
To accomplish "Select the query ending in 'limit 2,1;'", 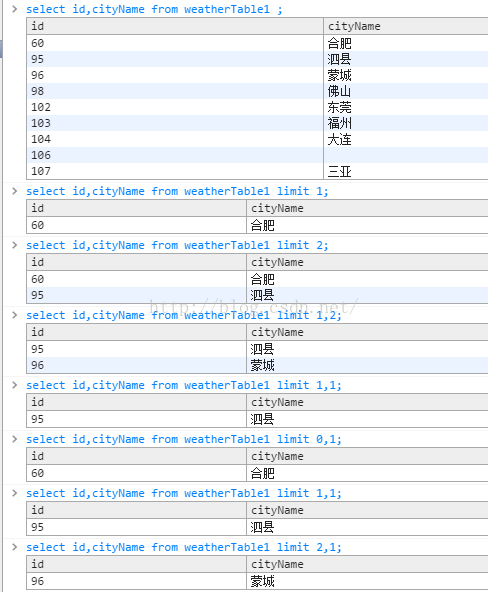I will (x=184, y=547).
